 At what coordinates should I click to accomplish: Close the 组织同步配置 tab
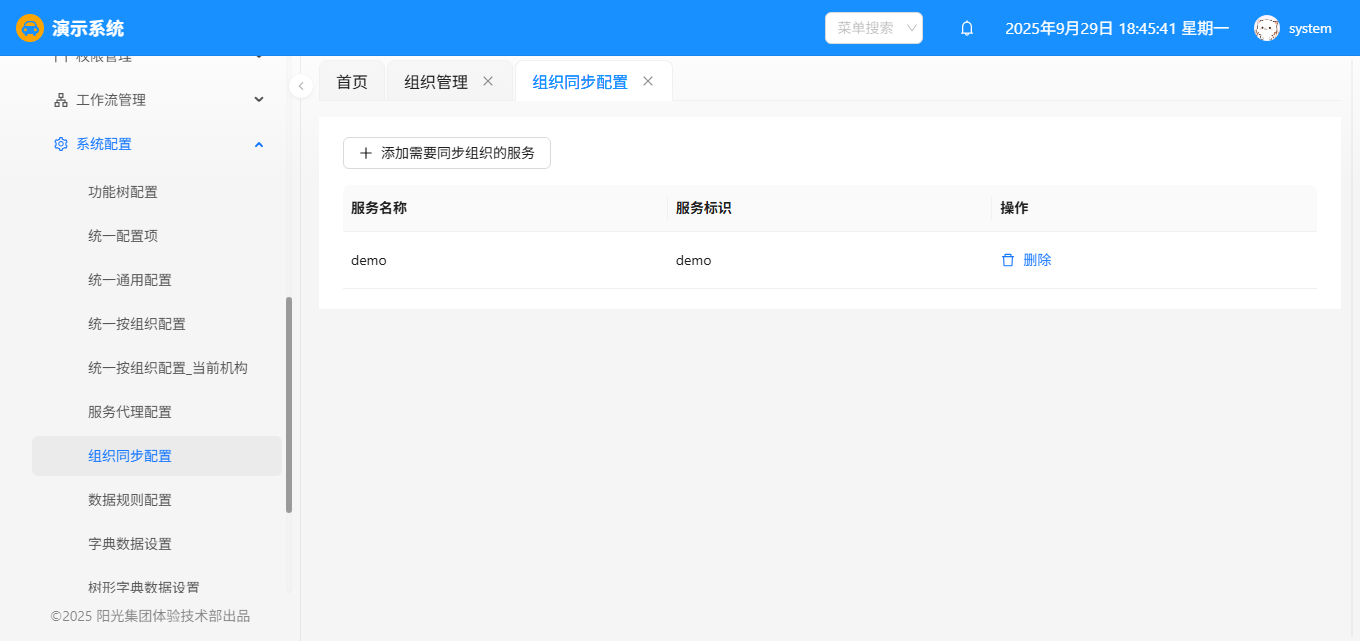tap(648, 81)
